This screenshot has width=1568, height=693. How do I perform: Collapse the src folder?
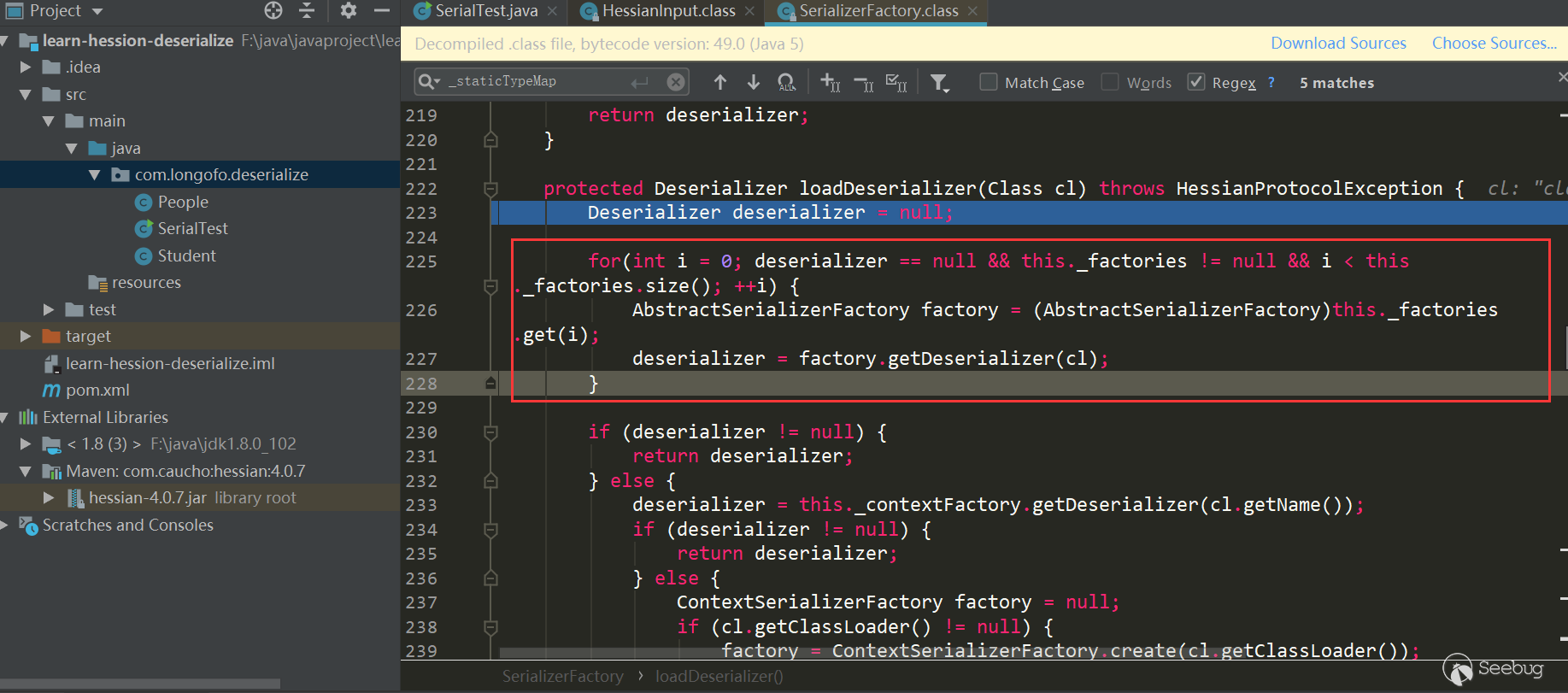pyautogui.click(x=26, y=94)
